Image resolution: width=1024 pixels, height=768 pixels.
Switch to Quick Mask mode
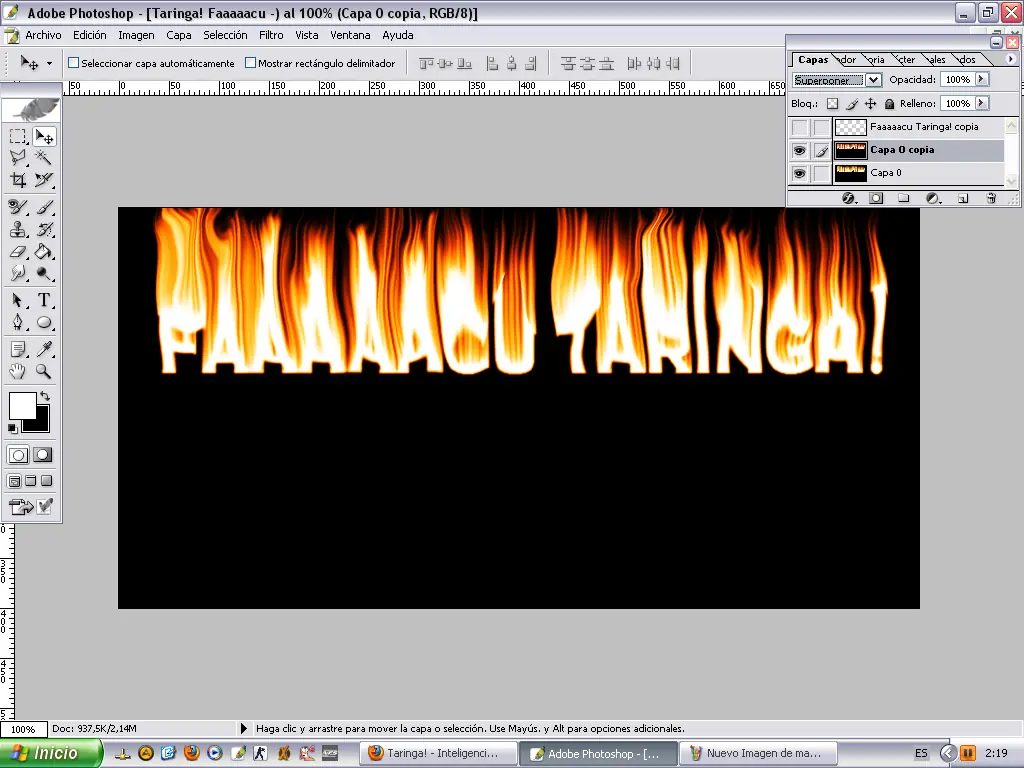pos(43,455)
